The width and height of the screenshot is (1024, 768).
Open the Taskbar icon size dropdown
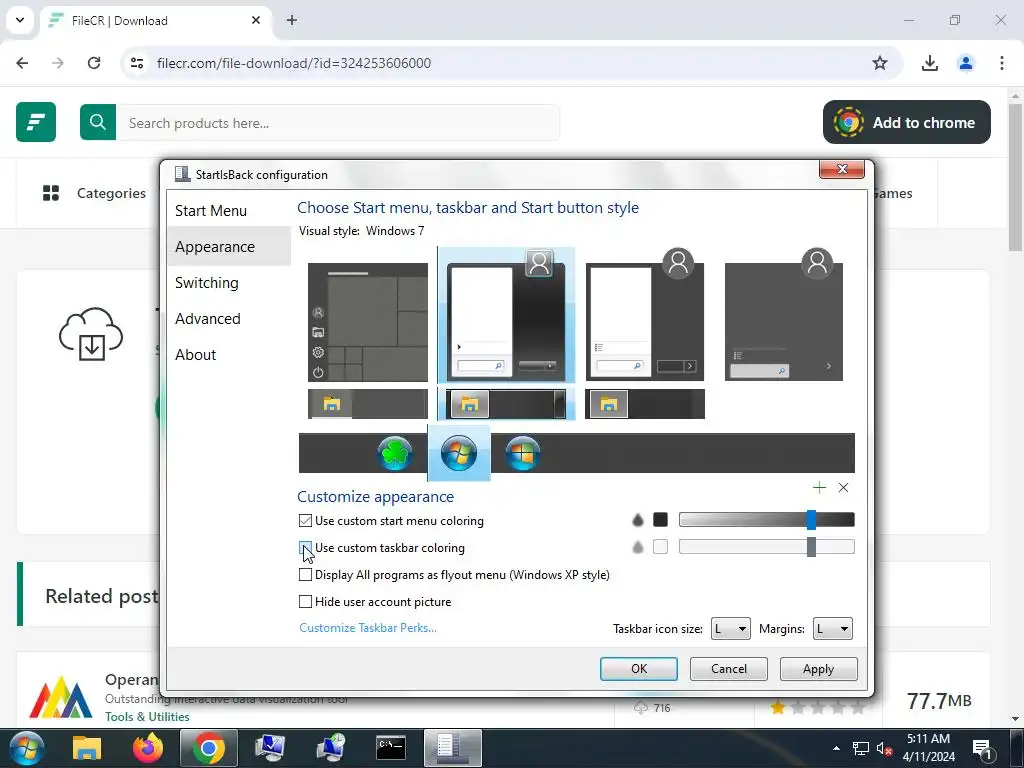[x=730, y=629]
